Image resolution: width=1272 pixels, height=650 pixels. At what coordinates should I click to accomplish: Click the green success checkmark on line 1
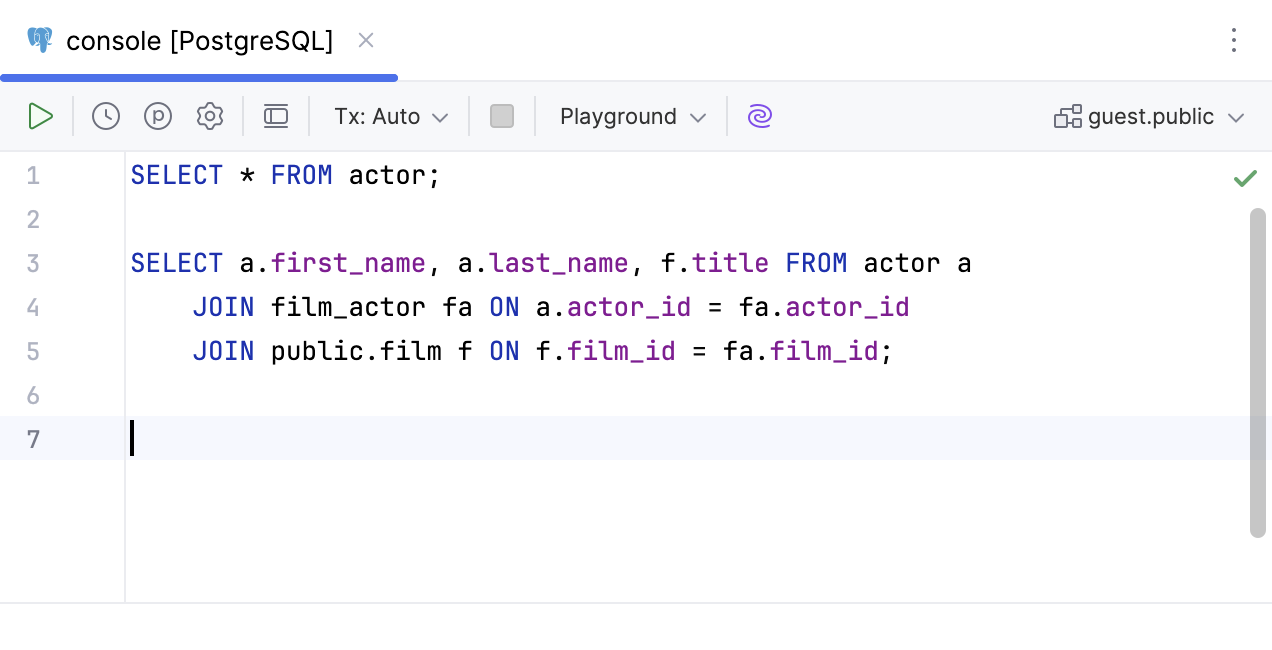[x=1246, y=178]
